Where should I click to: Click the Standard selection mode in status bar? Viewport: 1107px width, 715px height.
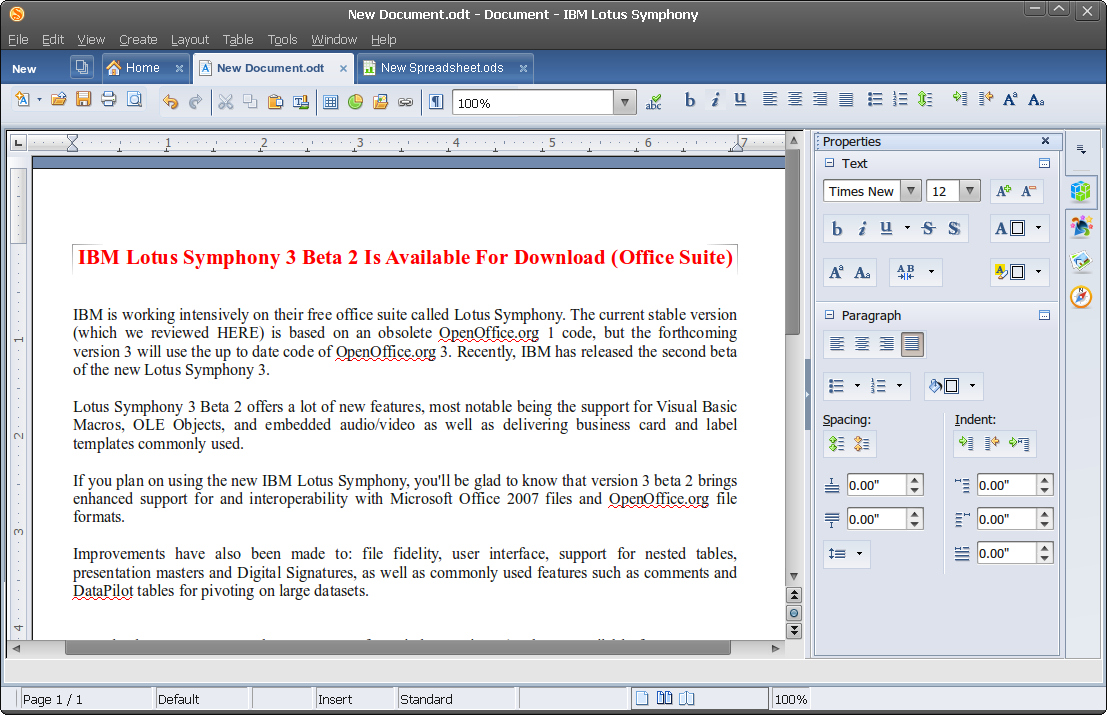coord(456,699)
